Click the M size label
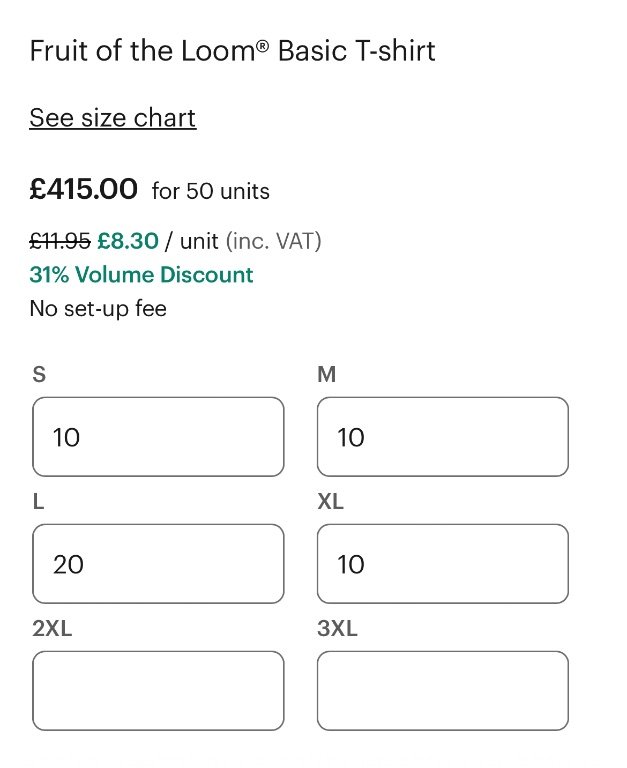The image size is (627, 768). [326, 375]
